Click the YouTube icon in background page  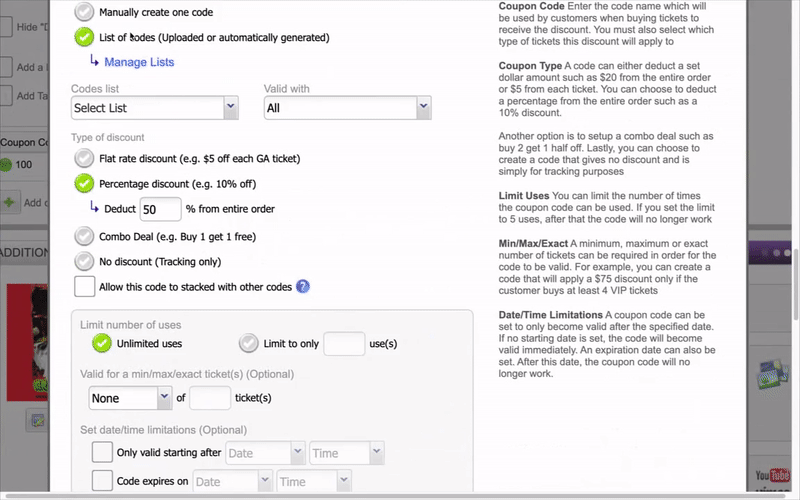772,476
